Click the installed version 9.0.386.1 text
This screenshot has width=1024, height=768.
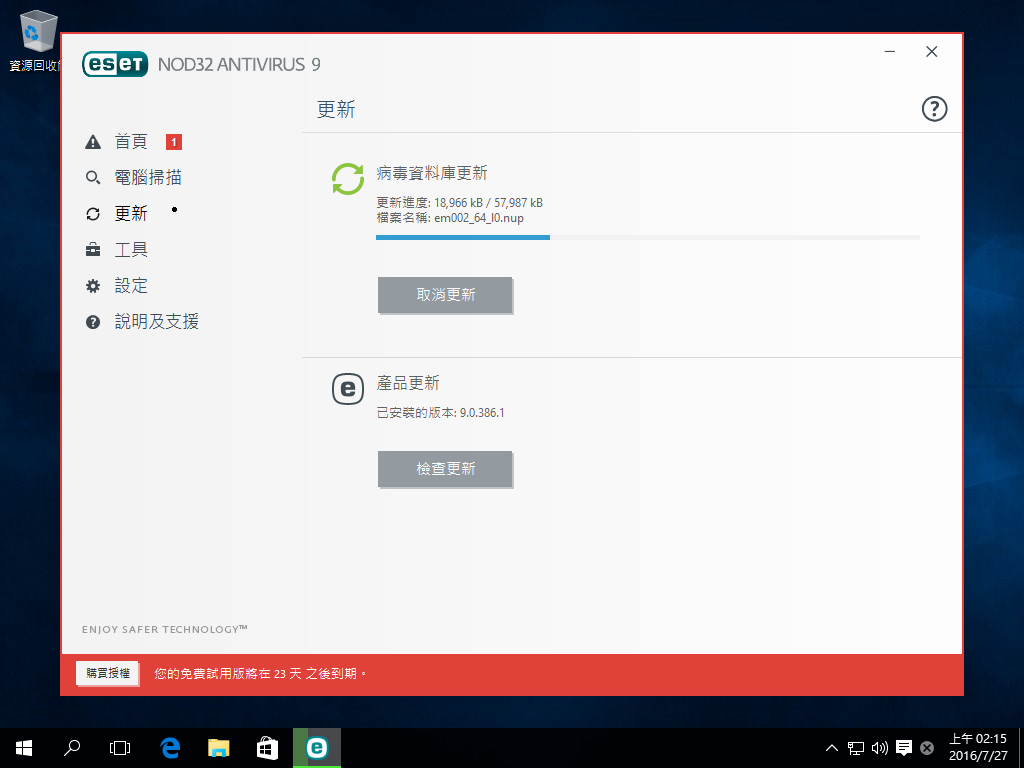click(x=482, y=413)
